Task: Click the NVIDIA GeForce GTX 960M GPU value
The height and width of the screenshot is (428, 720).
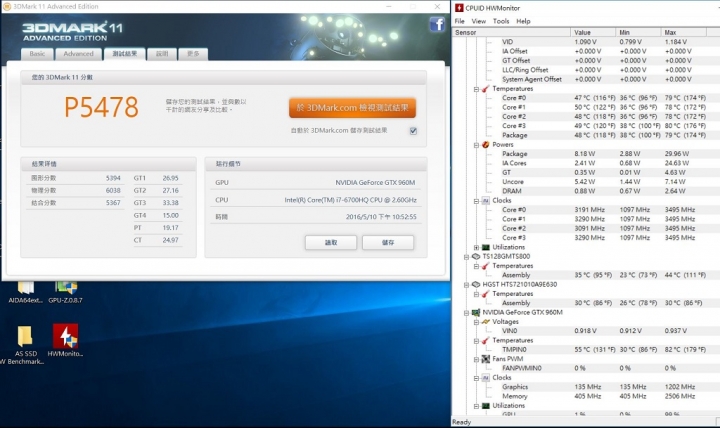Action: (x=375, y=183)
